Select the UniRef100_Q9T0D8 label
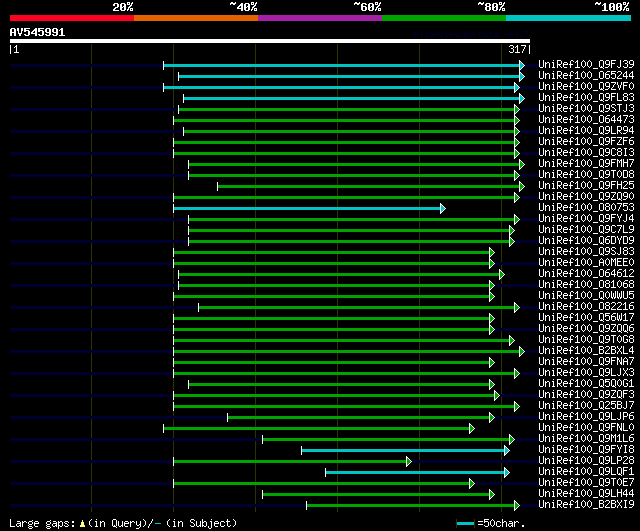Image resolution: width=640 pixels, height=531 pixels. 586,174
